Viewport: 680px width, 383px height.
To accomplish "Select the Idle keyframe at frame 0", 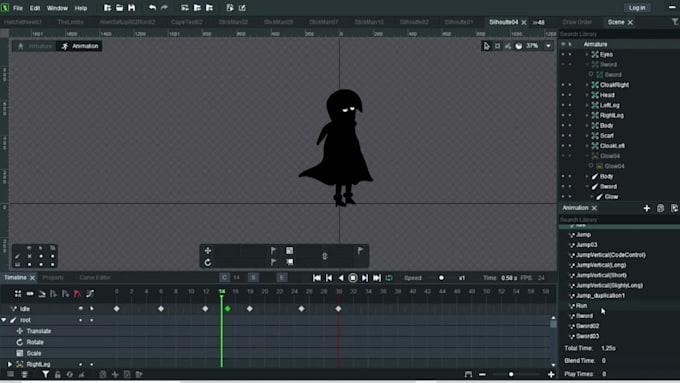I will coord(116,308).
